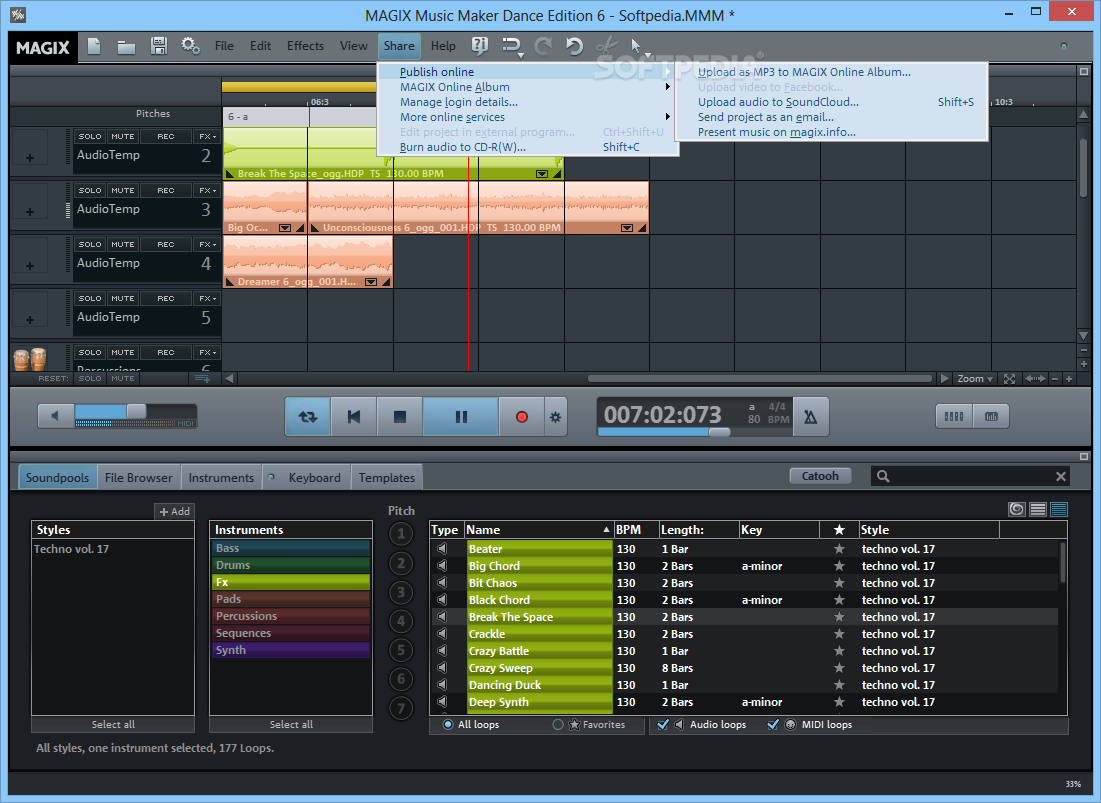
Task: Click Select all under Instruments
Action: click(291, 724)
